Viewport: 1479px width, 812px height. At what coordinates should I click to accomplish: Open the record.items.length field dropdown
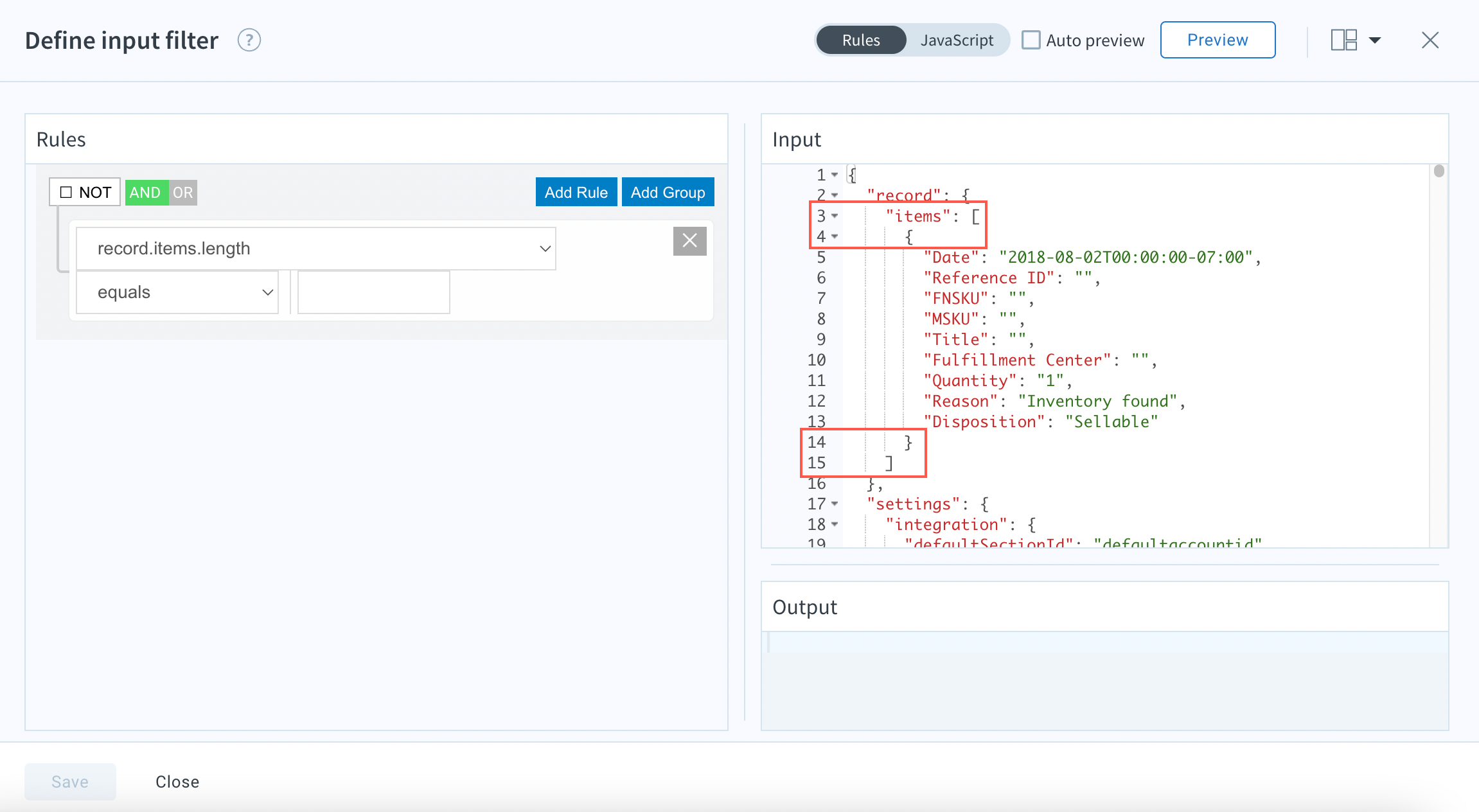[316, 249]
